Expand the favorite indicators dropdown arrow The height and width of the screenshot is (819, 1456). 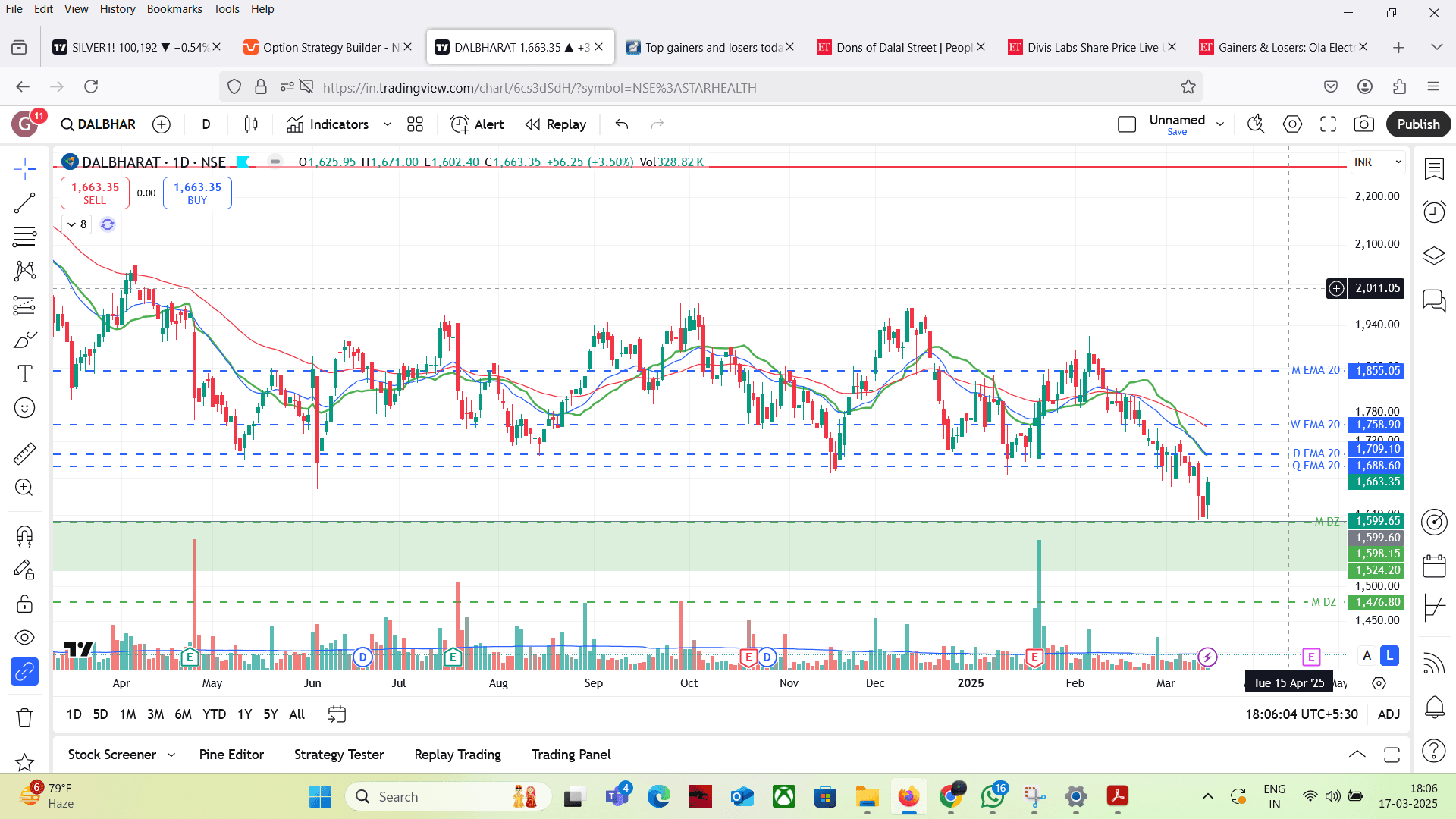(388, 124)
